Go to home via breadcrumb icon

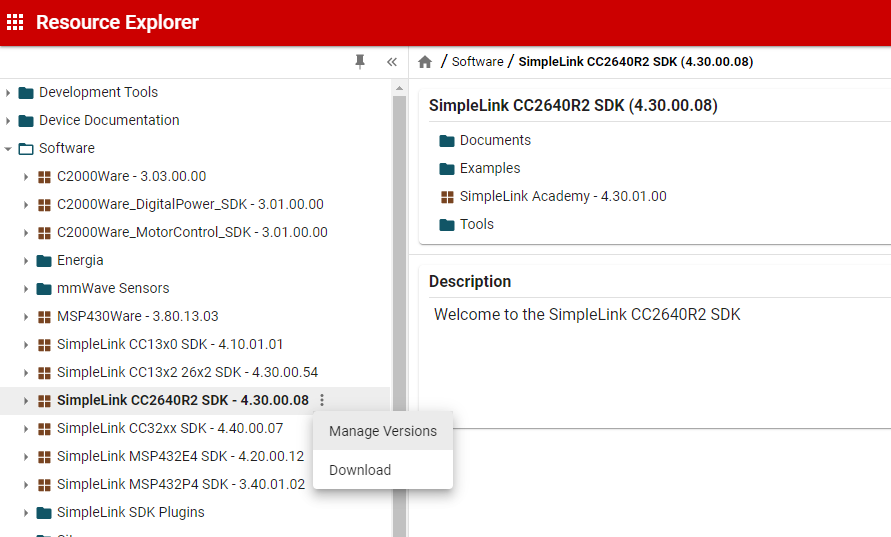point(425,62)
